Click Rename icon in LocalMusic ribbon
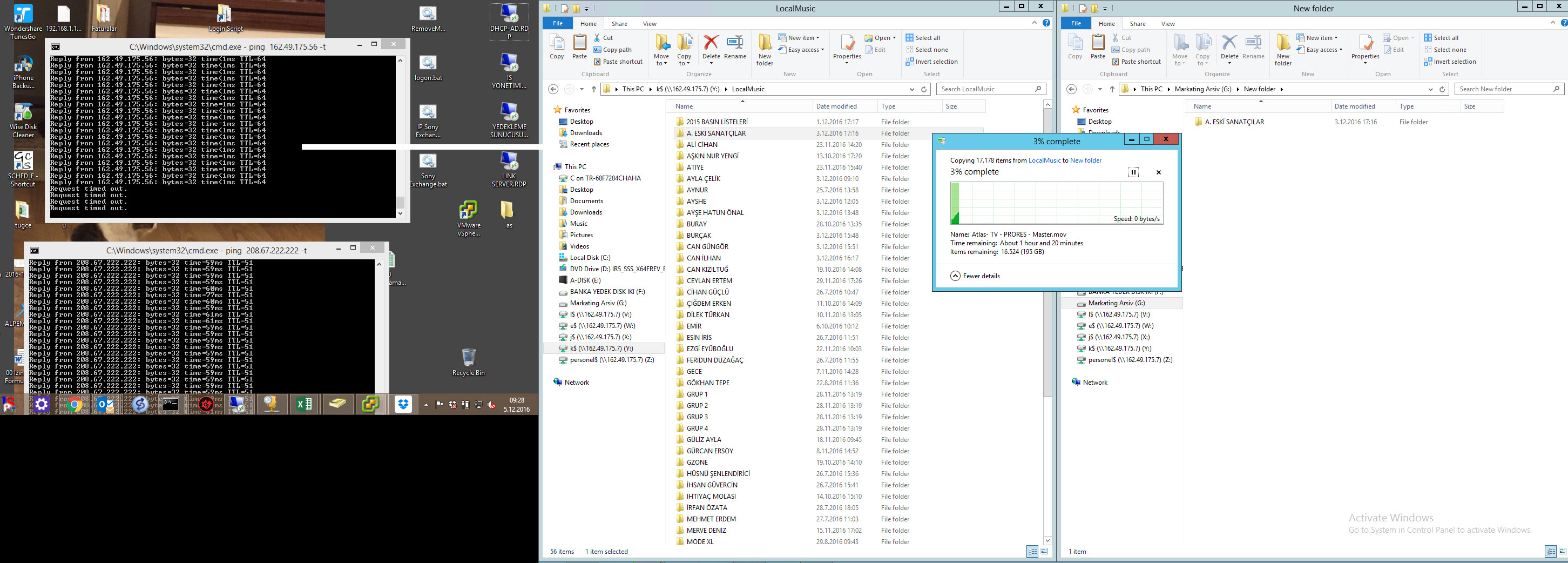Screen dimensions: 1568x563 735,47
